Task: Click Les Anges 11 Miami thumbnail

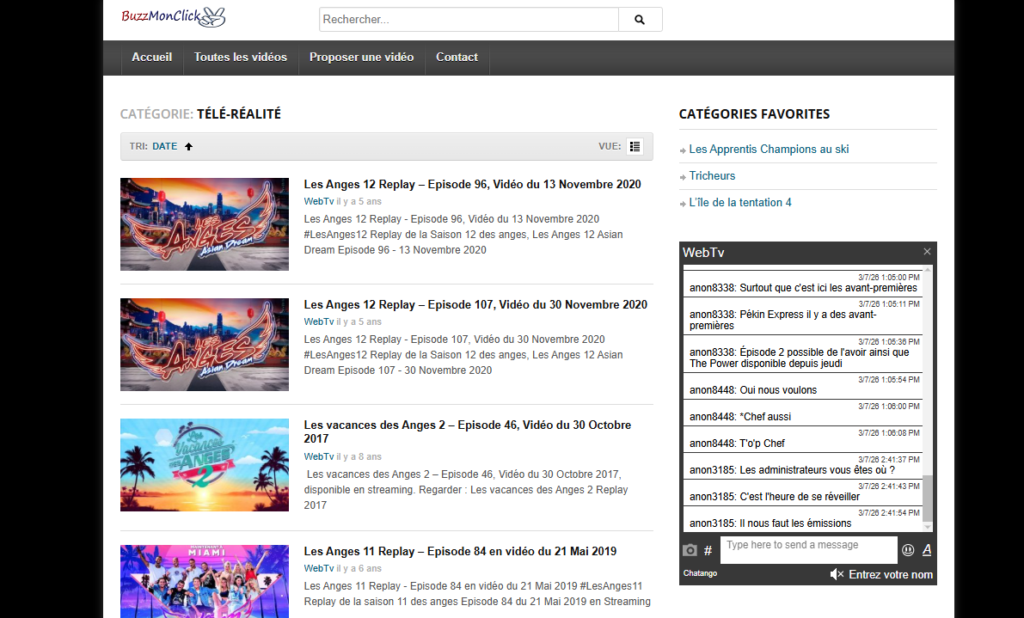Action: pos(204,581)
